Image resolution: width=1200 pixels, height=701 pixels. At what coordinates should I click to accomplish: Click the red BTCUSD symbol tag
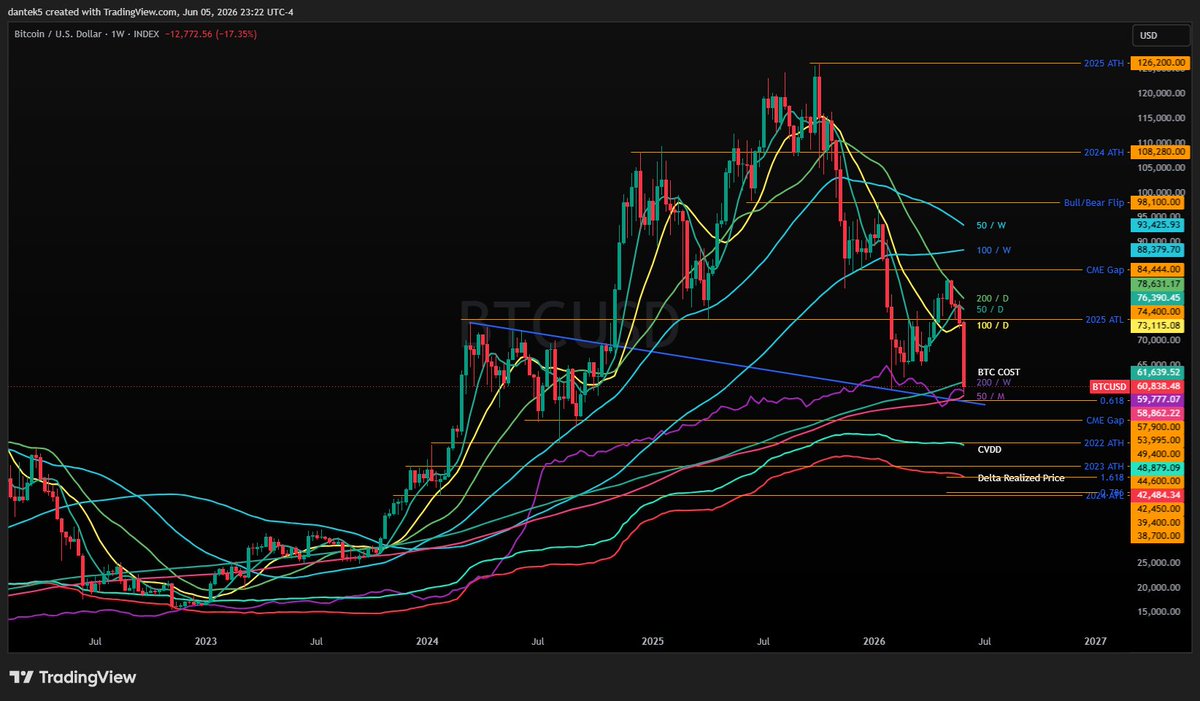pyautogui.click(x=1107, y=386)
